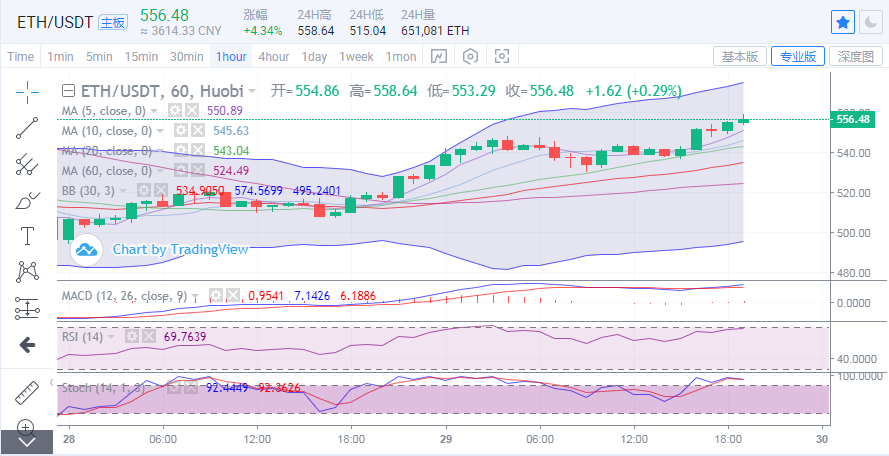Switch to Time chart view
Viewport: 889px width, 456px height.
[x=20, y=57]
